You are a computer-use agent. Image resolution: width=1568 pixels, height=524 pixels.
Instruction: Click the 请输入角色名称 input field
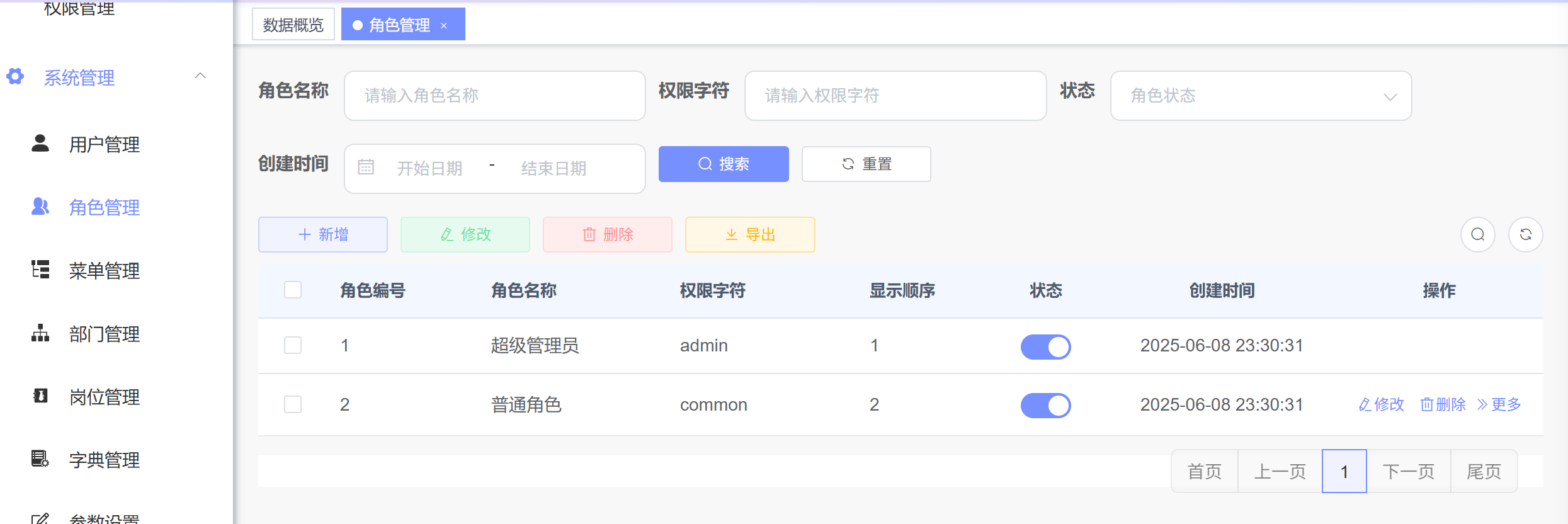coord(495,96)
